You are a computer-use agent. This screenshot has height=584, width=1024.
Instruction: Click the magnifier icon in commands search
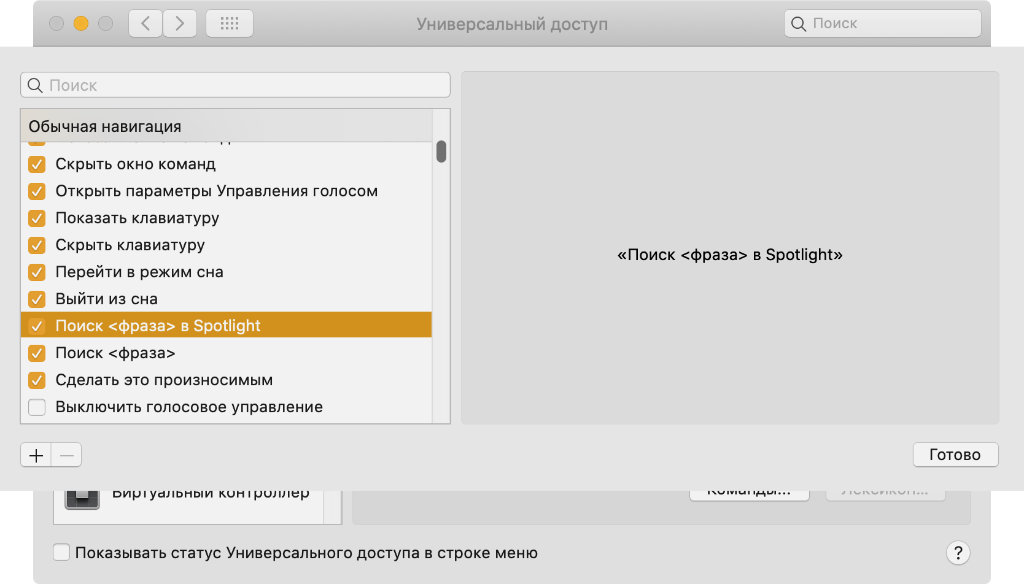click(36, 86)
